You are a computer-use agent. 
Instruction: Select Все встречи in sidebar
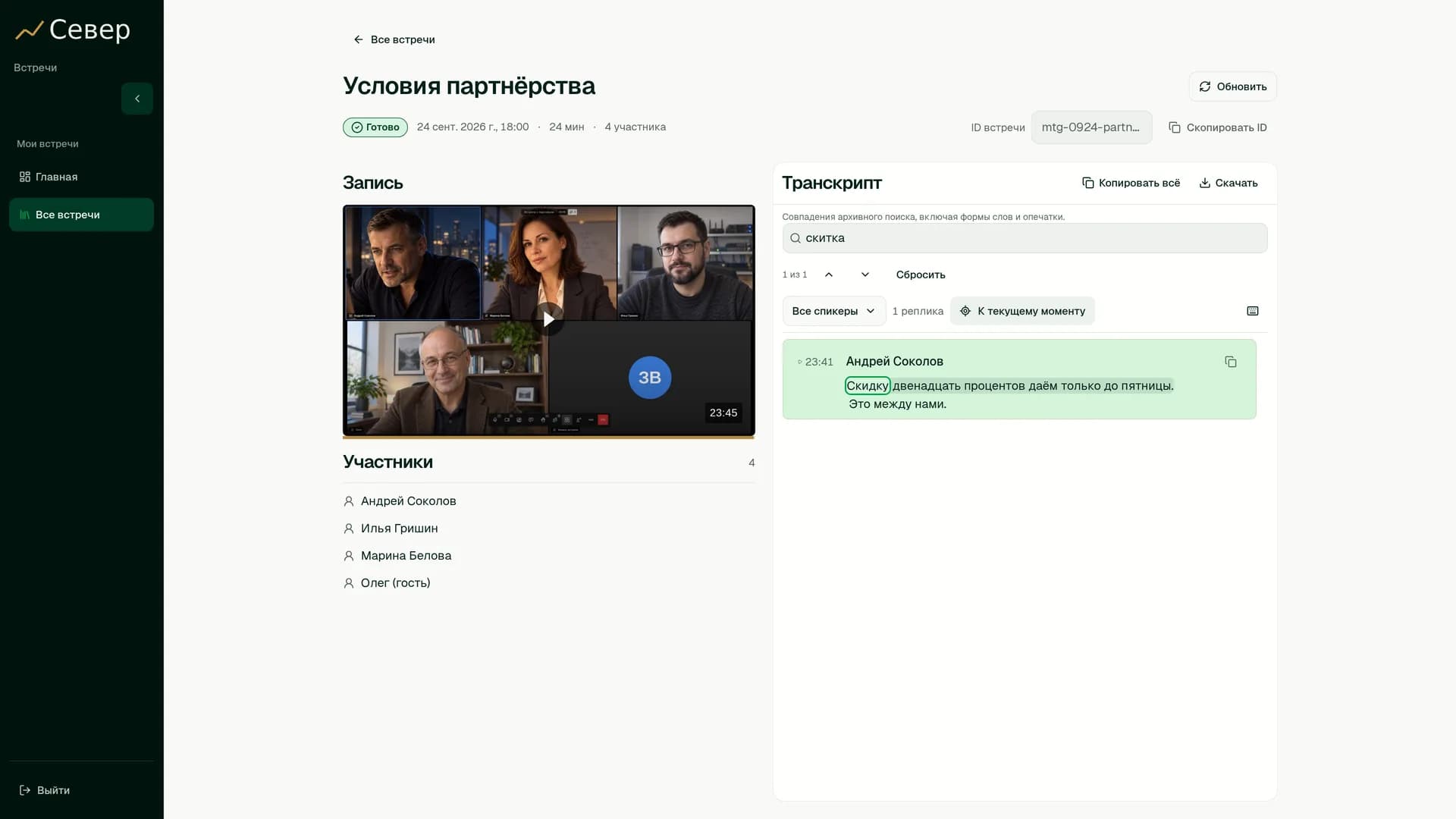(81, 215)
